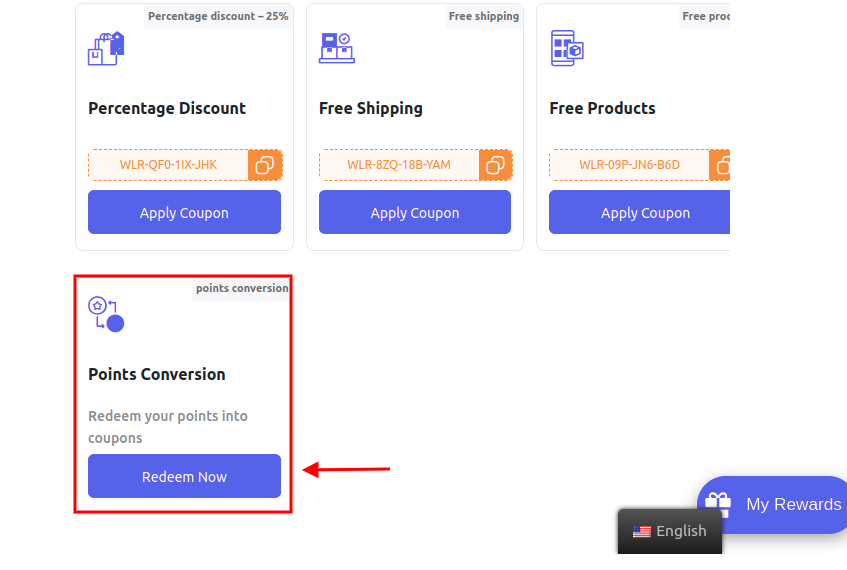
Task: Apply the Free Products coupon
Action: click(640, 212)
